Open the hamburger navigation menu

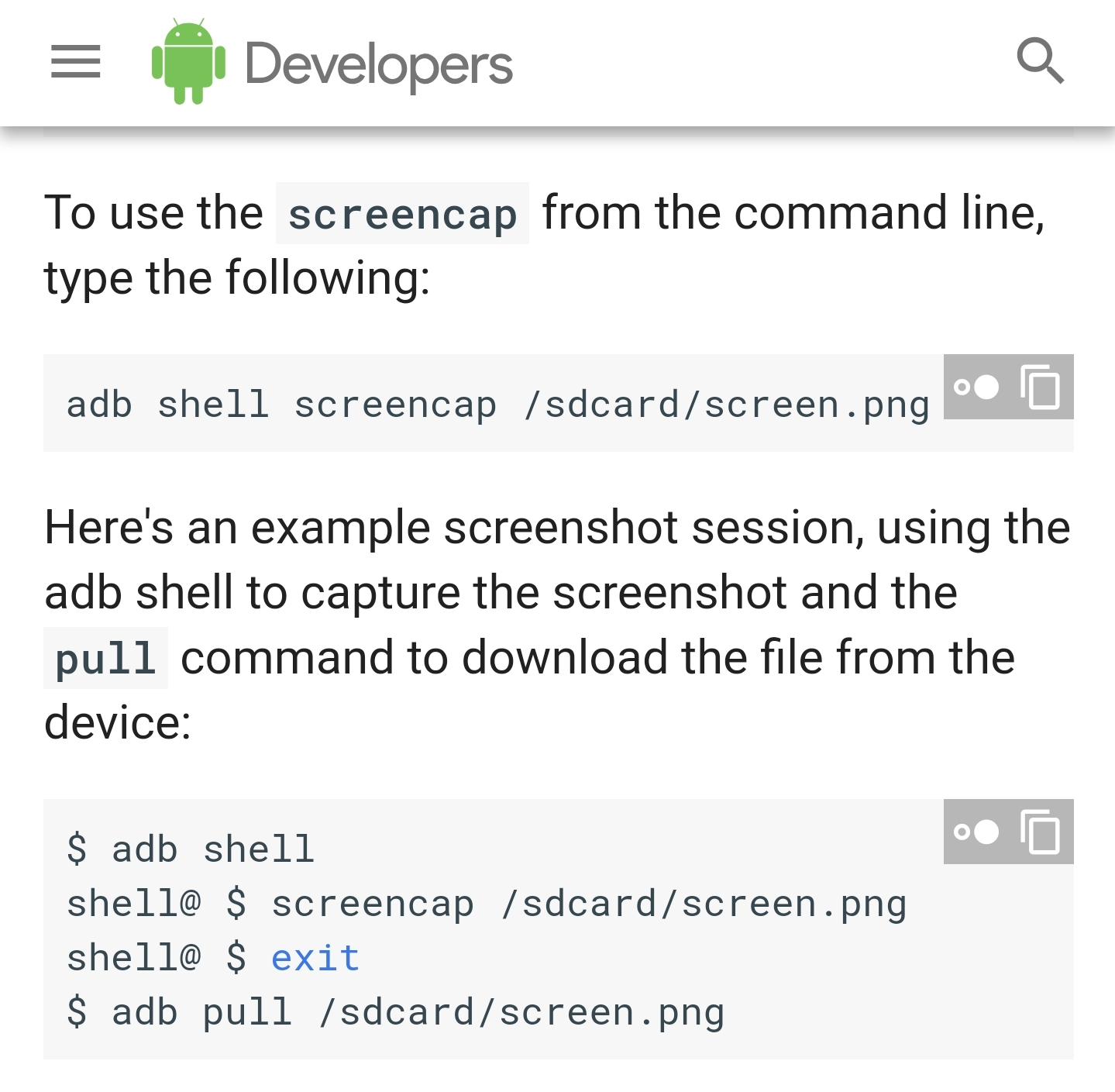(75, 62)
